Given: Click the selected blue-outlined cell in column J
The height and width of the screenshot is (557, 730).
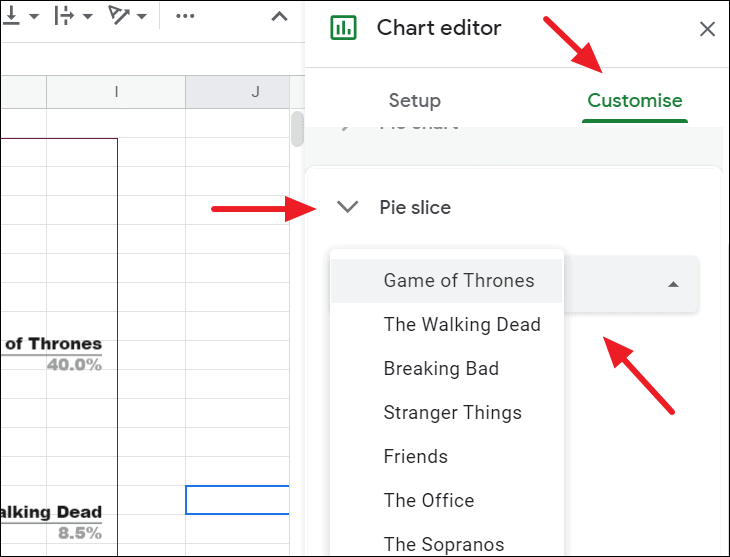Looking at the screenshot, I should point(237,500).
